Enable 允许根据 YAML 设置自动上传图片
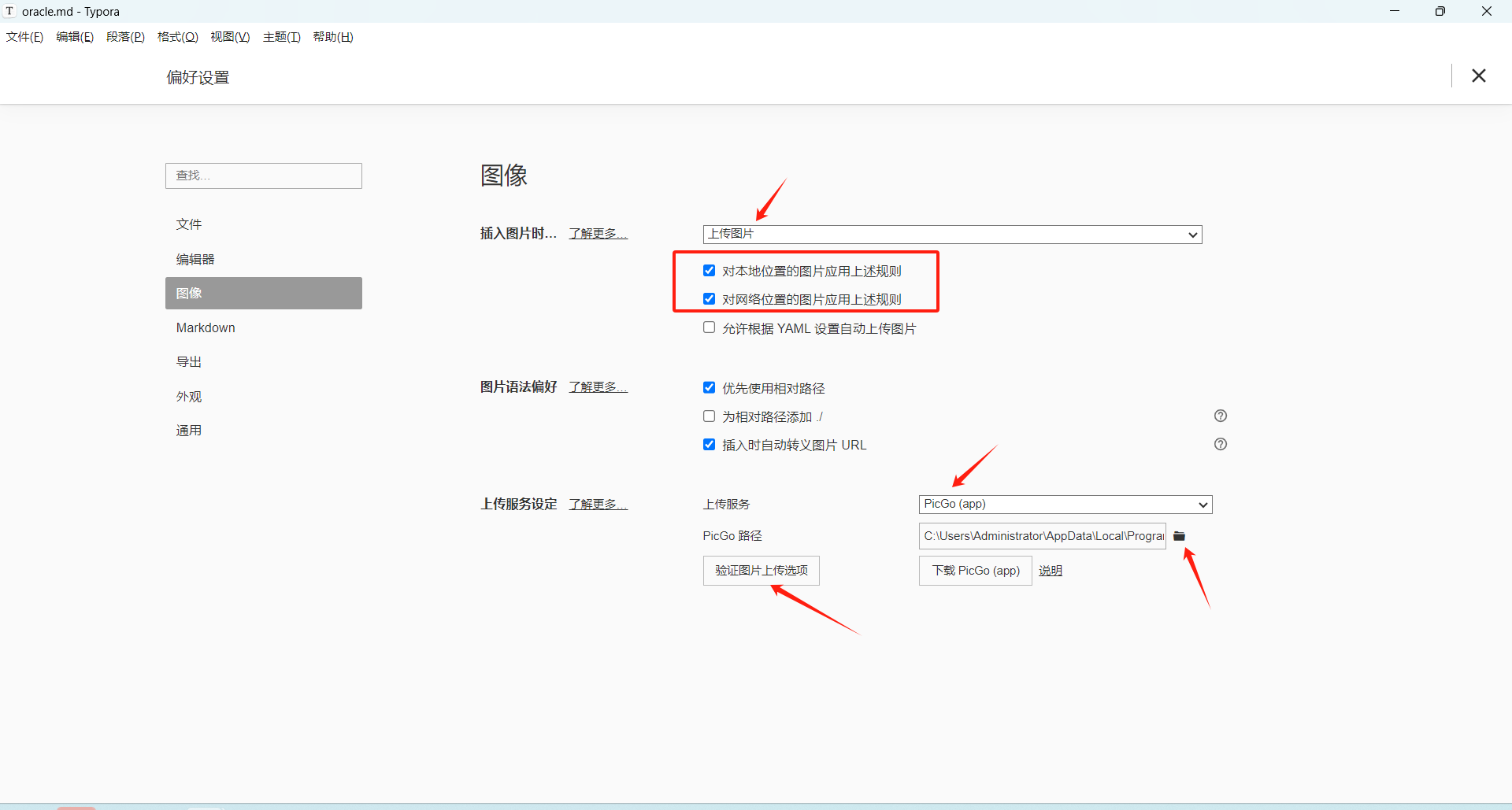1512x810 pixels. tap(709, 327)
